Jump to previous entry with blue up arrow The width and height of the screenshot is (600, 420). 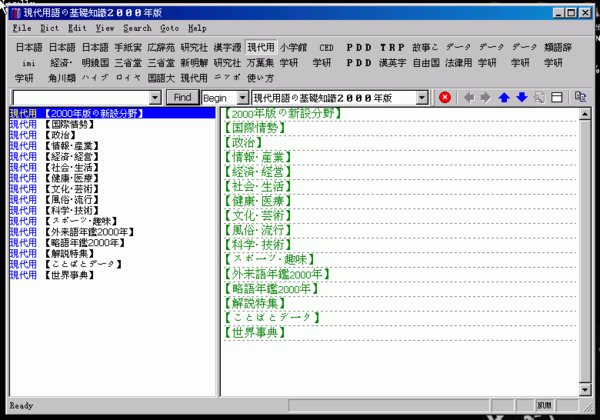point(504,98)
